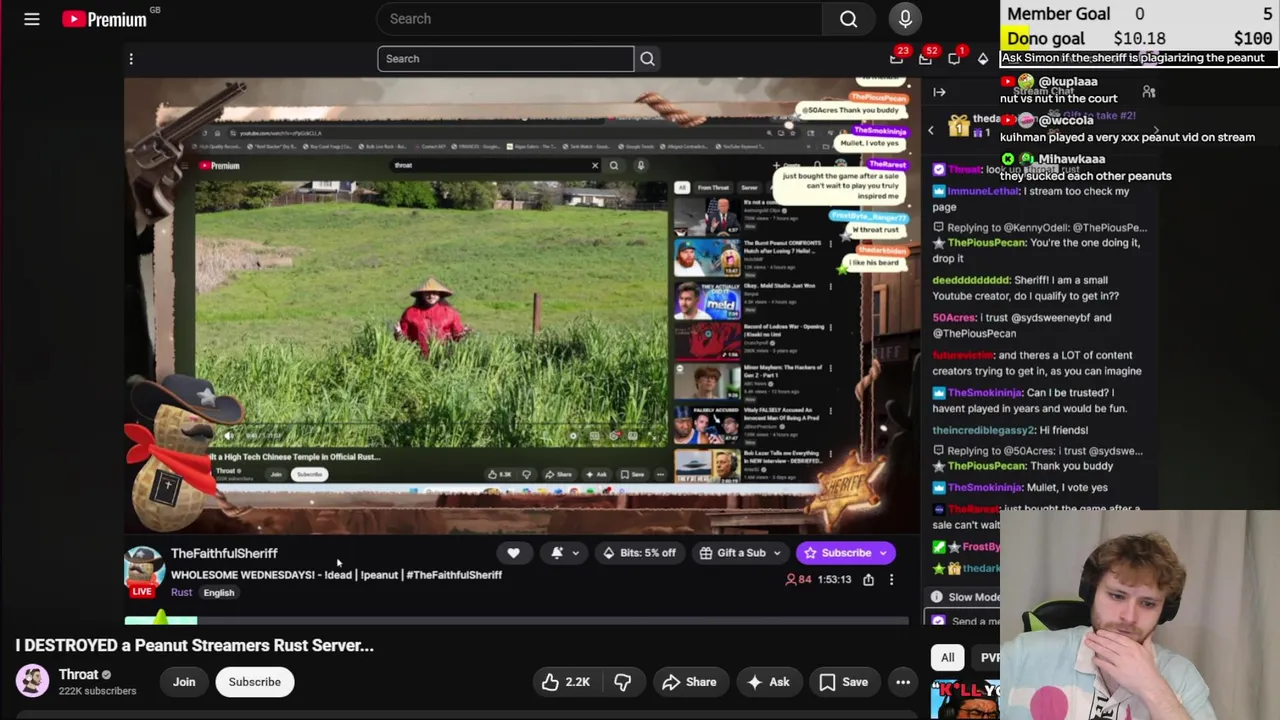Open the recommended video thumbnail below All
Image resolution: width=1280 pixels, height=720 pixels.
964,700
